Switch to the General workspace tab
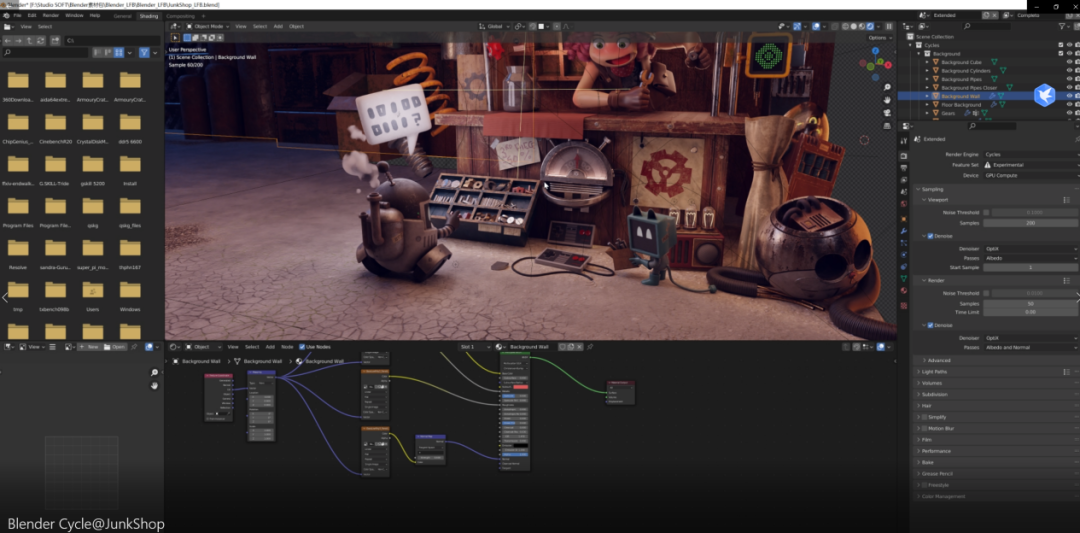The height and width of the screenshot is (533, 1080). [x=123, y=15]
